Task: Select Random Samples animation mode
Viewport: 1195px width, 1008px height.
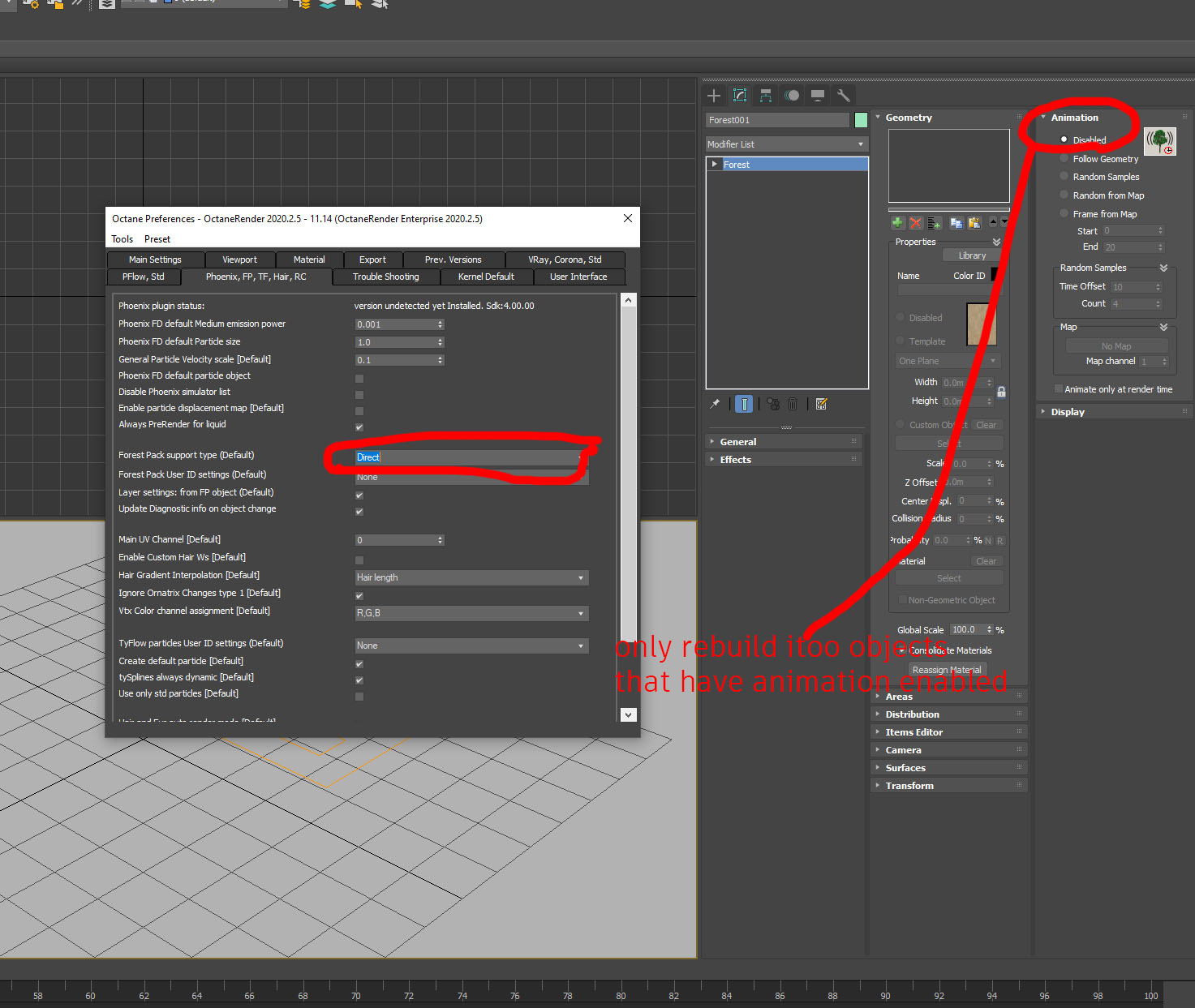Action: pyautogui.click(x=1064, y=176)
